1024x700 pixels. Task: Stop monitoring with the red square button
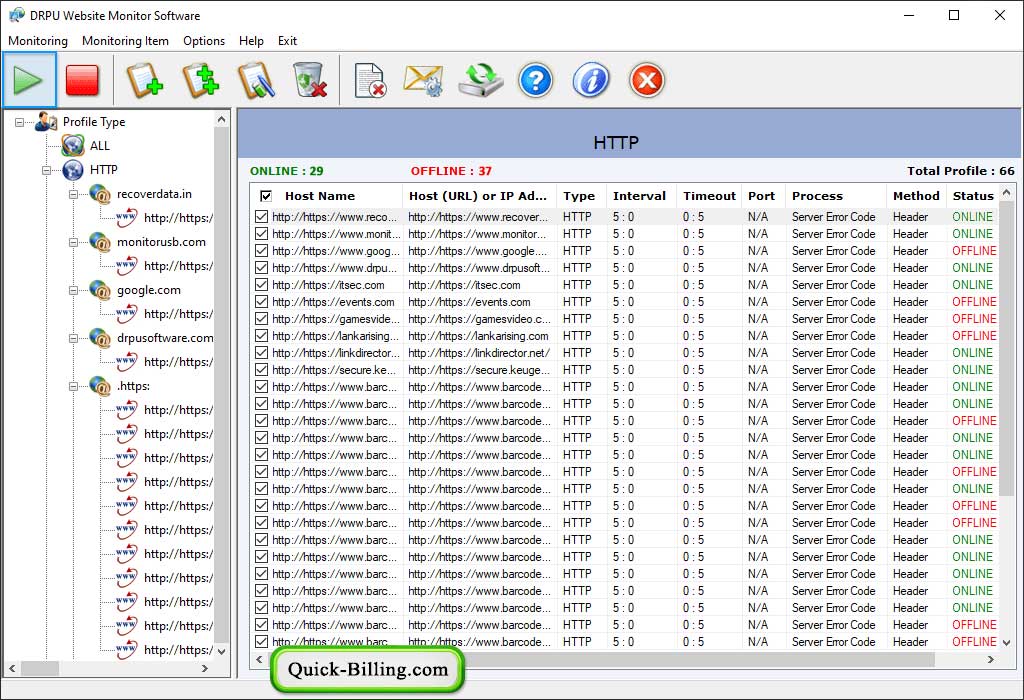(82, 81)
